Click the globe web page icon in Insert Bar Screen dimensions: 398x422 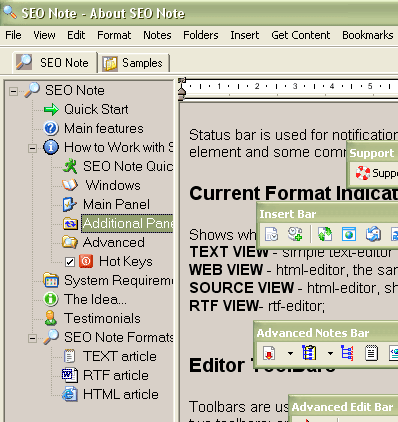[349, 234]
